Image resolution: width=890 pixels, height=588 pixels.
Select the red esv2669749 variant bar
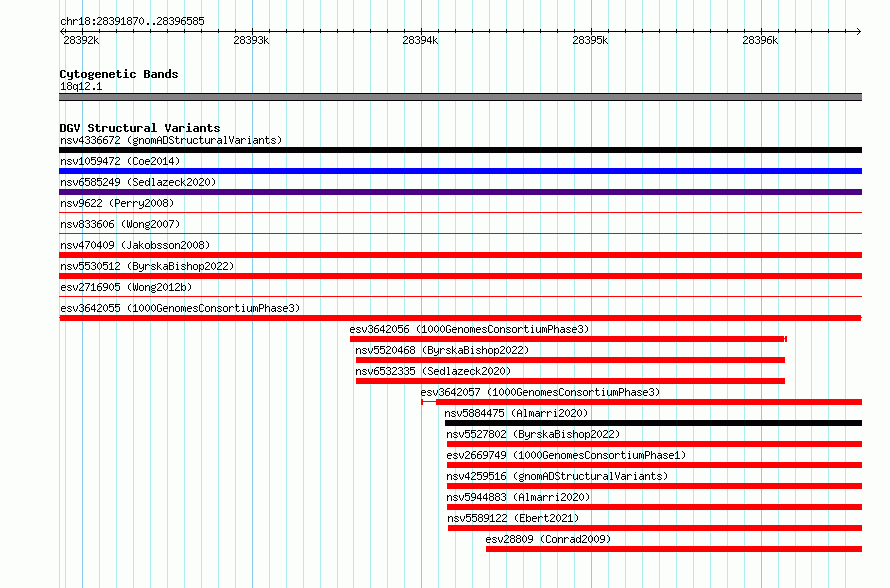[x=654, y=465]
